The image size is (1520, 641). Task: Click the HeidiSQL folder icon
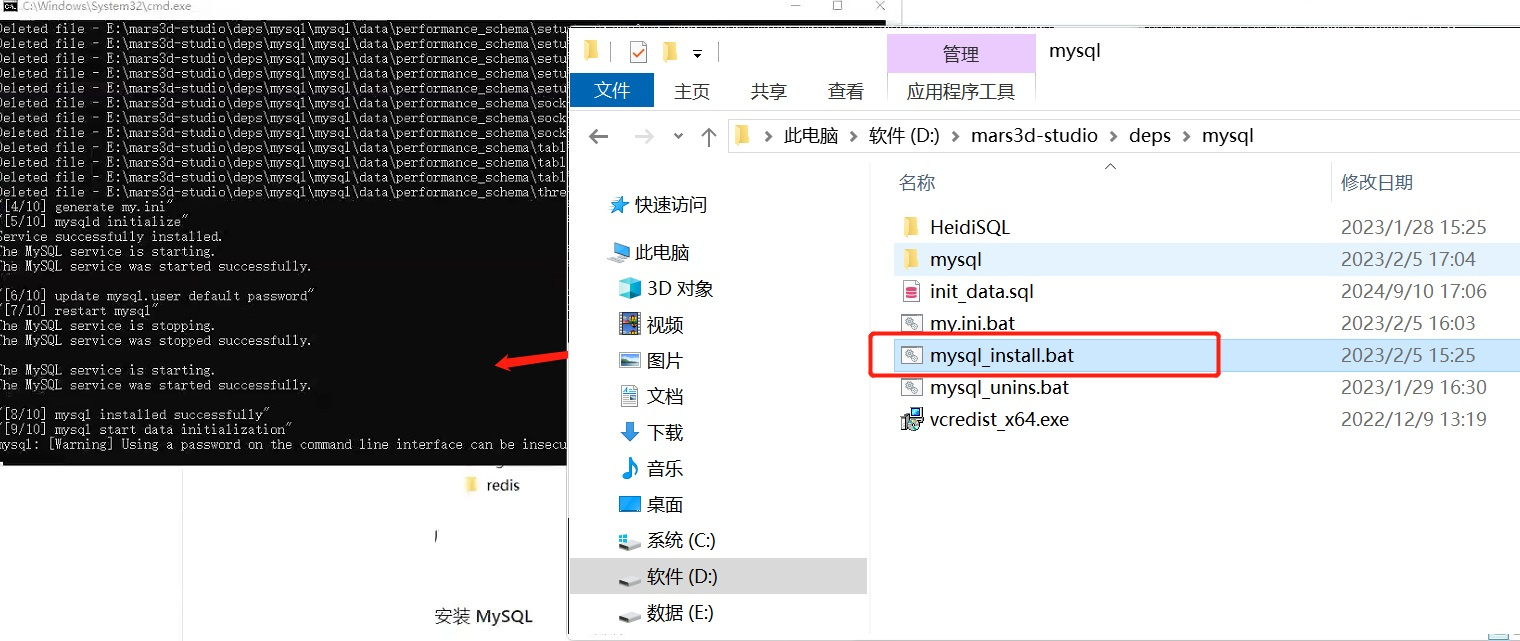click(x=911, y=227)
